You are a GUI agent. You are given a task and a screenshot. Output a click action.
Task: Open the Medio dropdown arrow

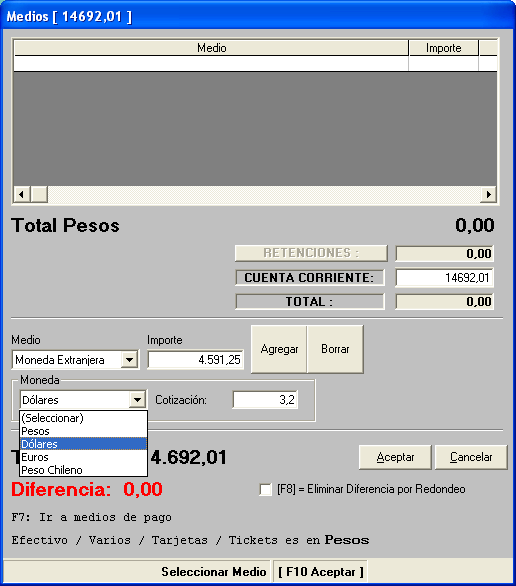[129, 360]
